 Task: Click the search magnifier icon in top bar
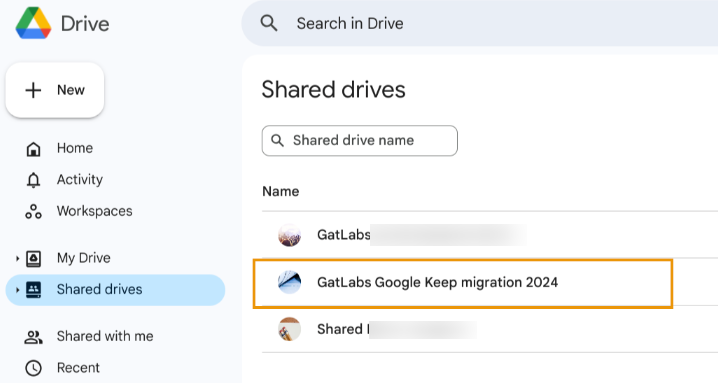pyautogui.click(x=269, y=23)
